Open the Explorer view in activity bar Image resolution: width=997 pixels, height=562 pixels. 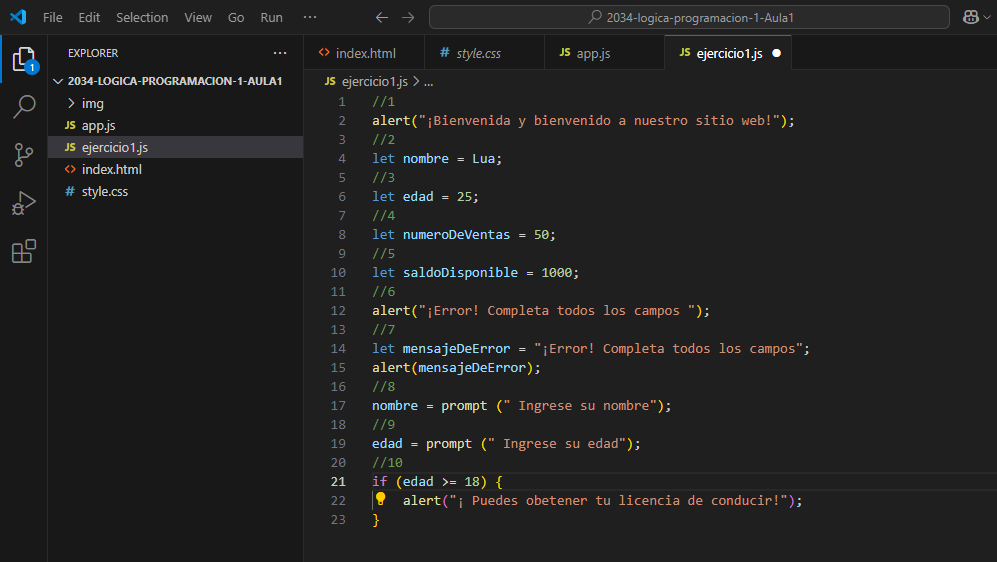[24, 59]
